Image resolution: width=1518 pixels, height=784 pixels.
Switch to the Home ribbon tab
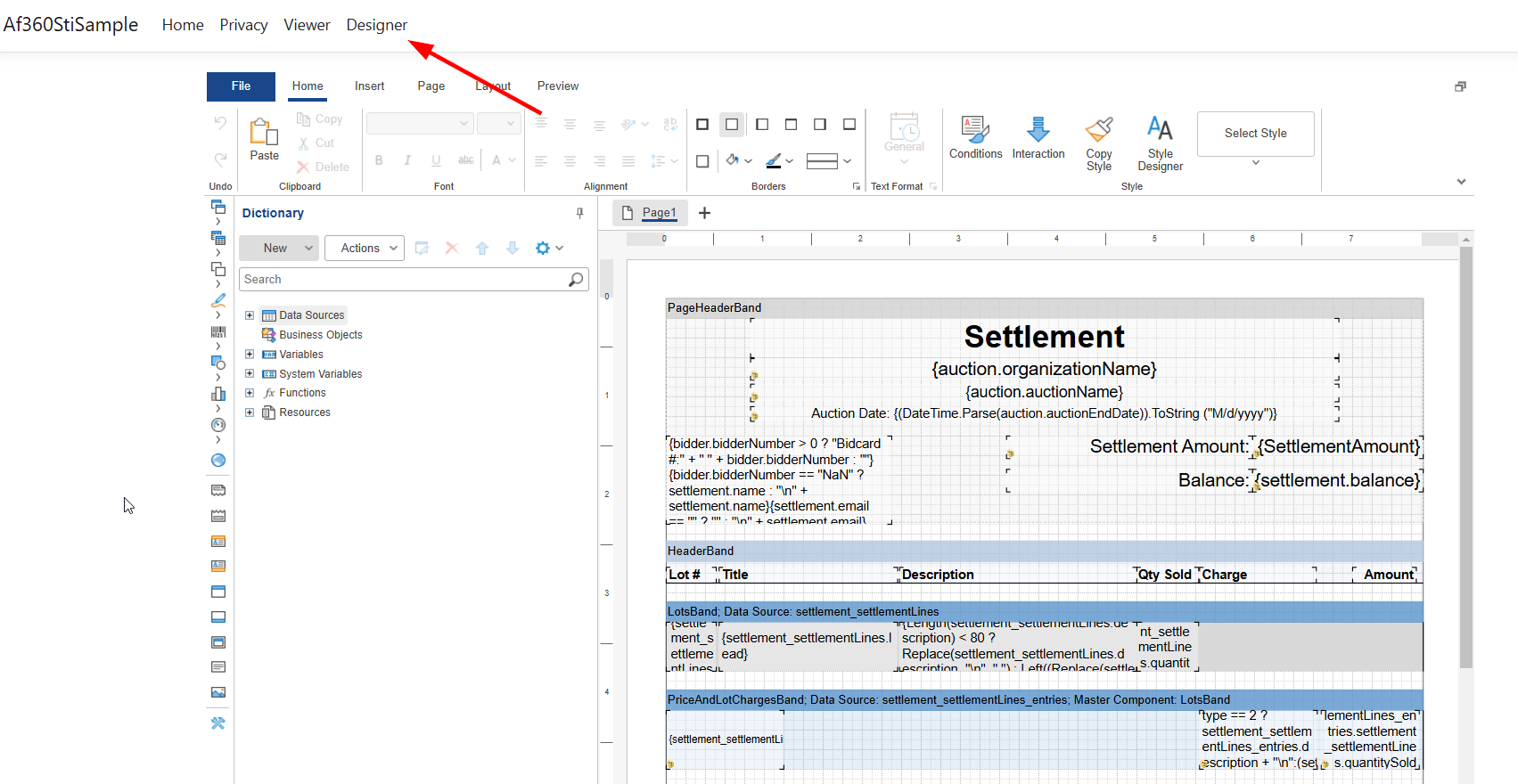pos(308,86)
